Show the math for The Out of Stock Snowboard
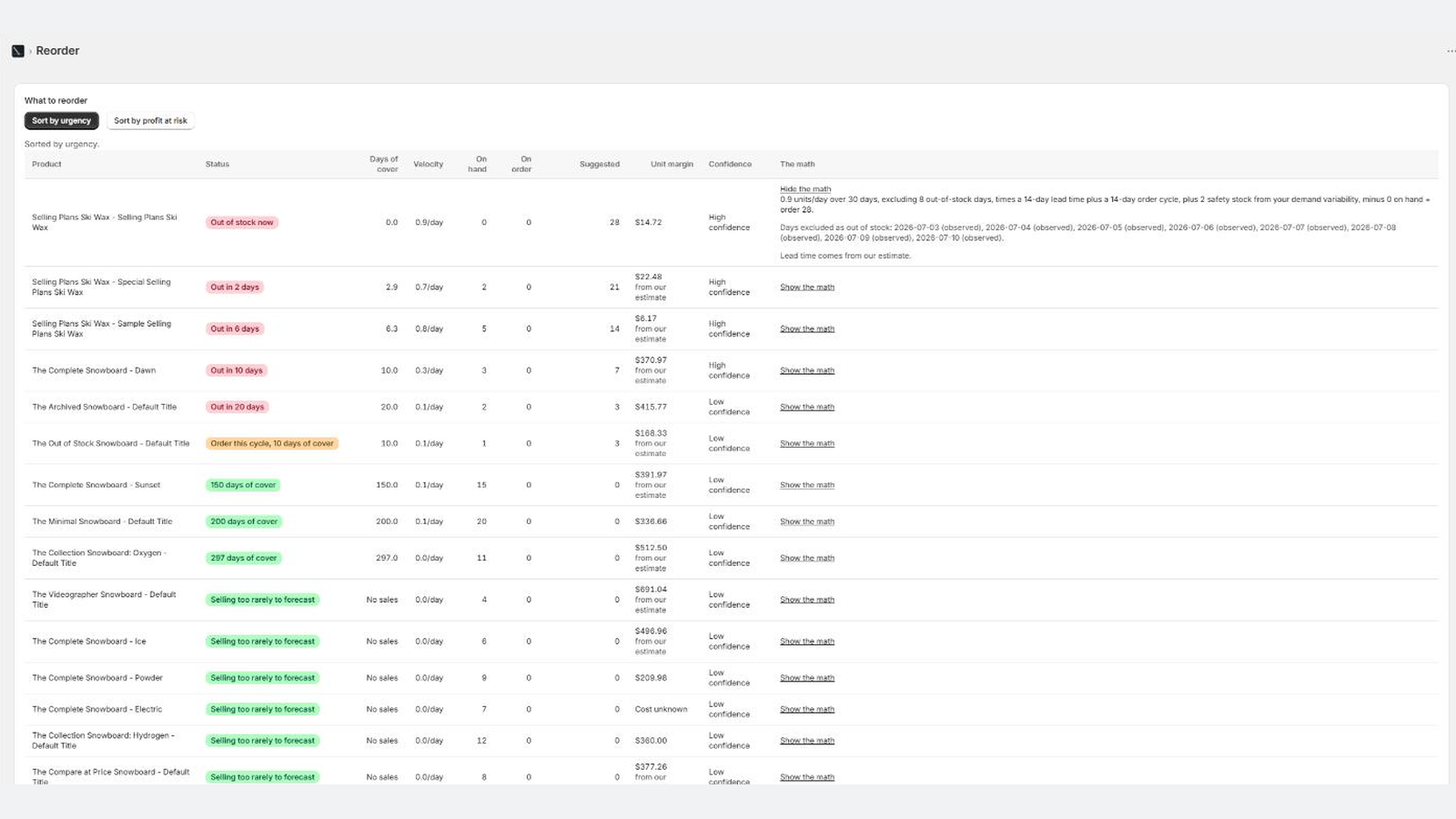Screen dimensions: 1456x819 807,444
